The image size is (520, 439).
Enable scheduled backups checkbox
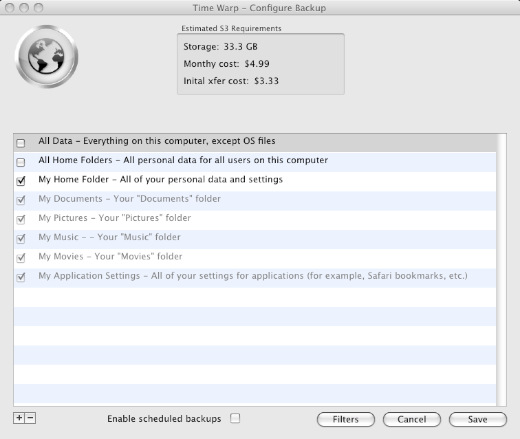point(235,418)
